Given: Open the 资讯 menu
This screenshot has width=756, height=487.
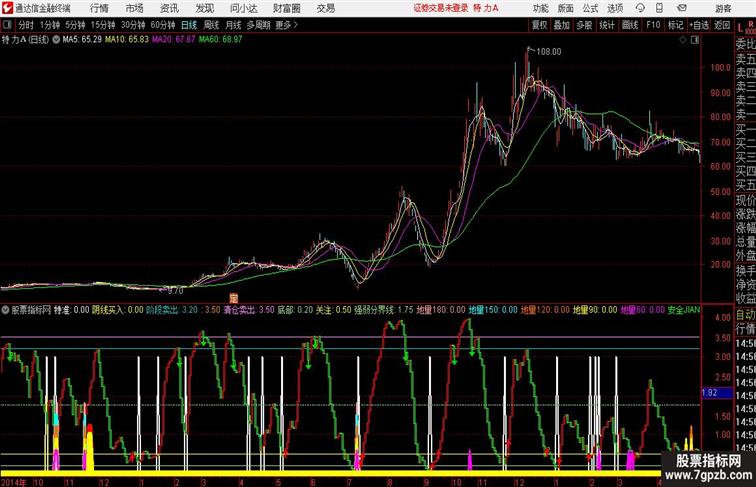Looking at the screenshot, I should pos(169,8).
